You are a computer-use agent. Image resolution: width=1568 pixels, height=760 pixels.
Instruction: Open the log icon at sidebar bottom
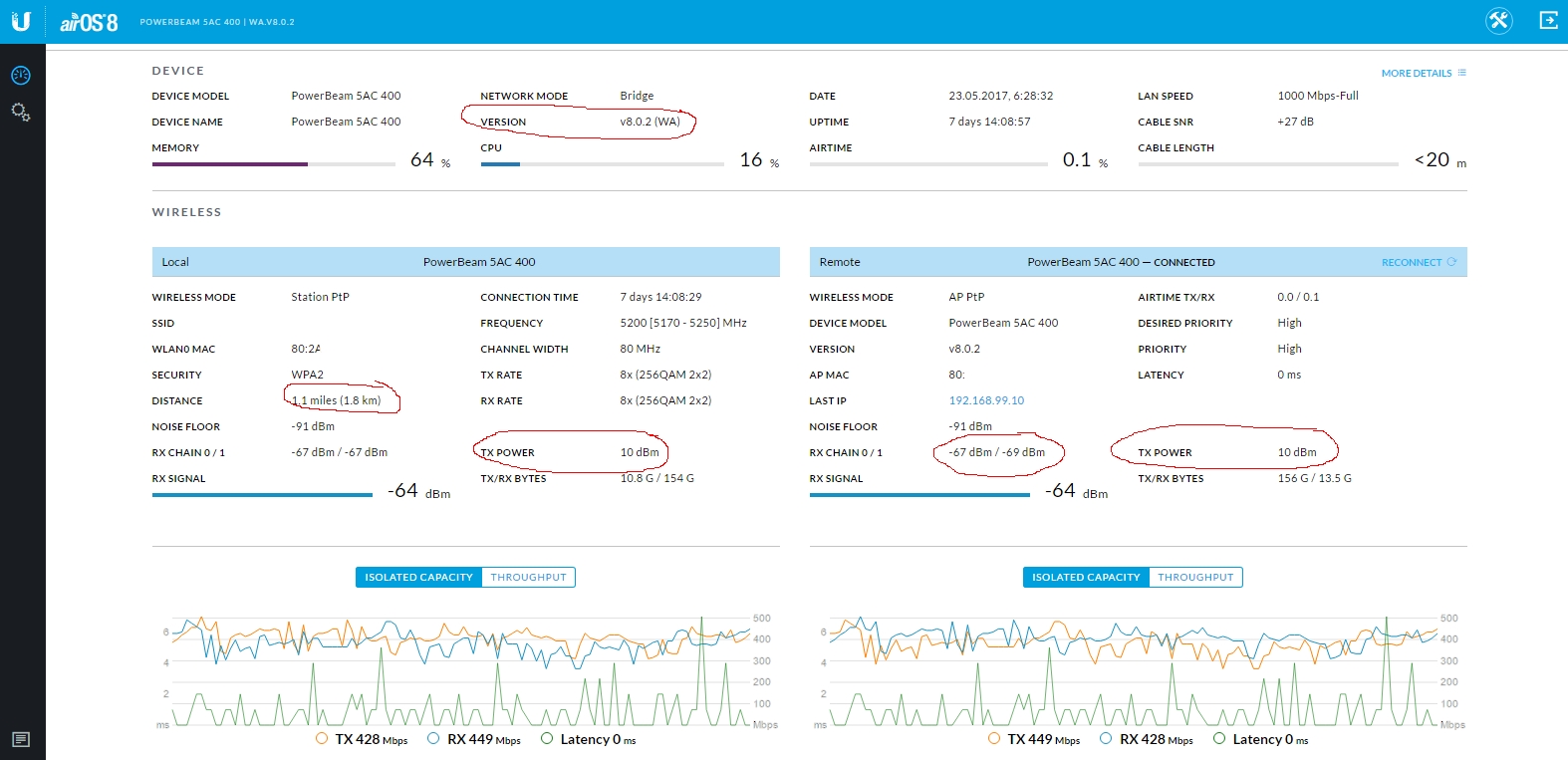tap(21, 739)
